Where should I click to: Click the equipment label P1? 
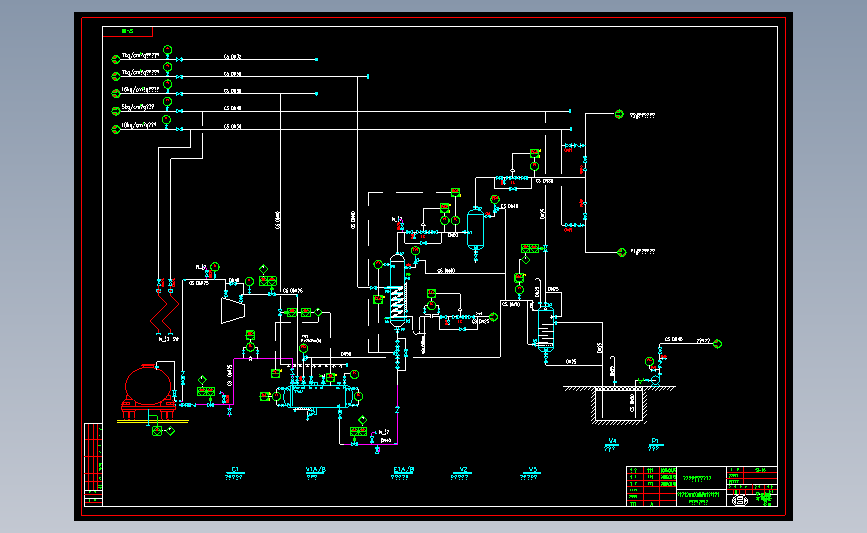click(655, 441)
